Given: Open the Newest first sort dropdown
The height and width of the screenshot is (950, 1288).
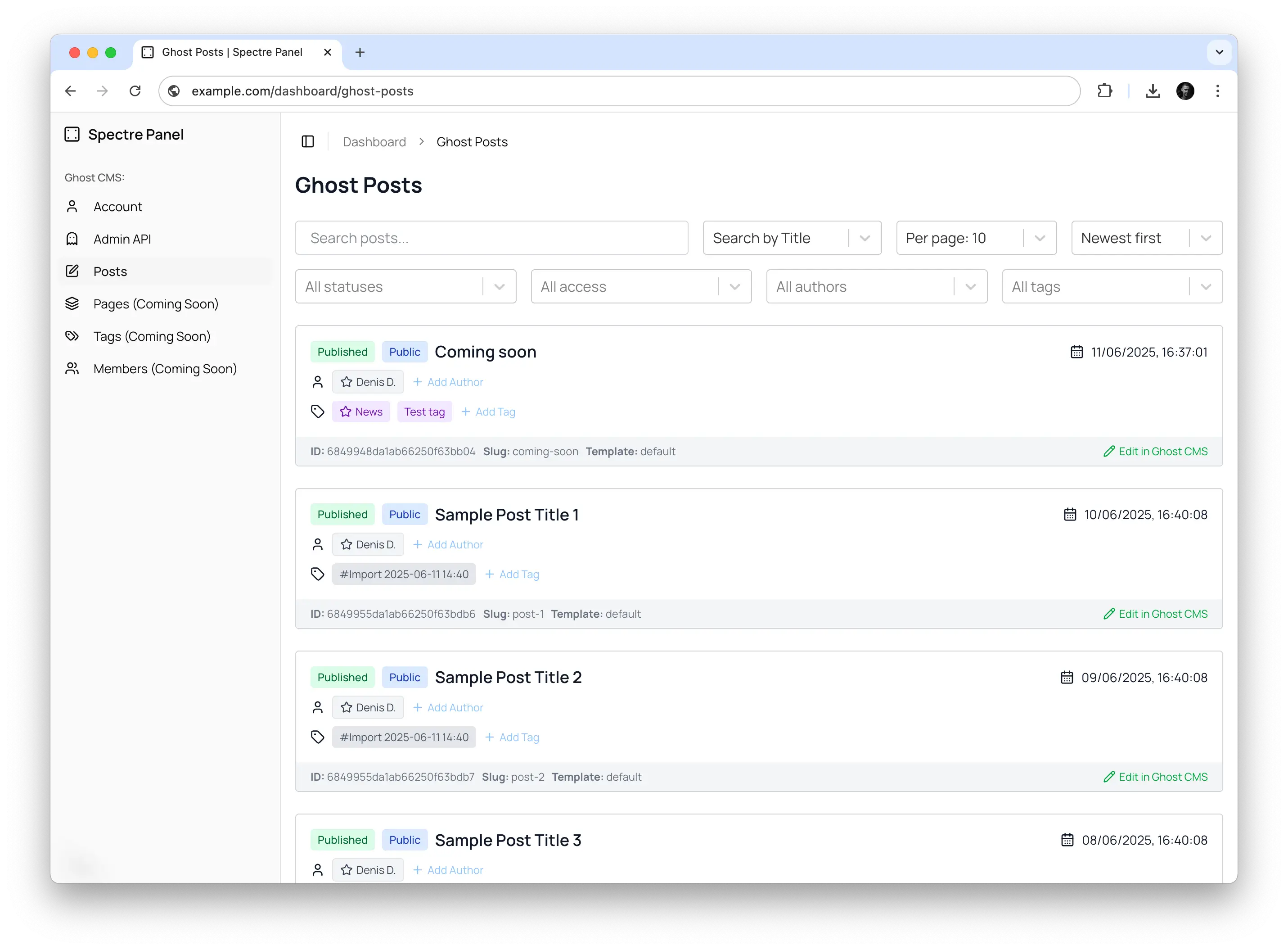Looking at the screenshot, I should coord(1147,238).
